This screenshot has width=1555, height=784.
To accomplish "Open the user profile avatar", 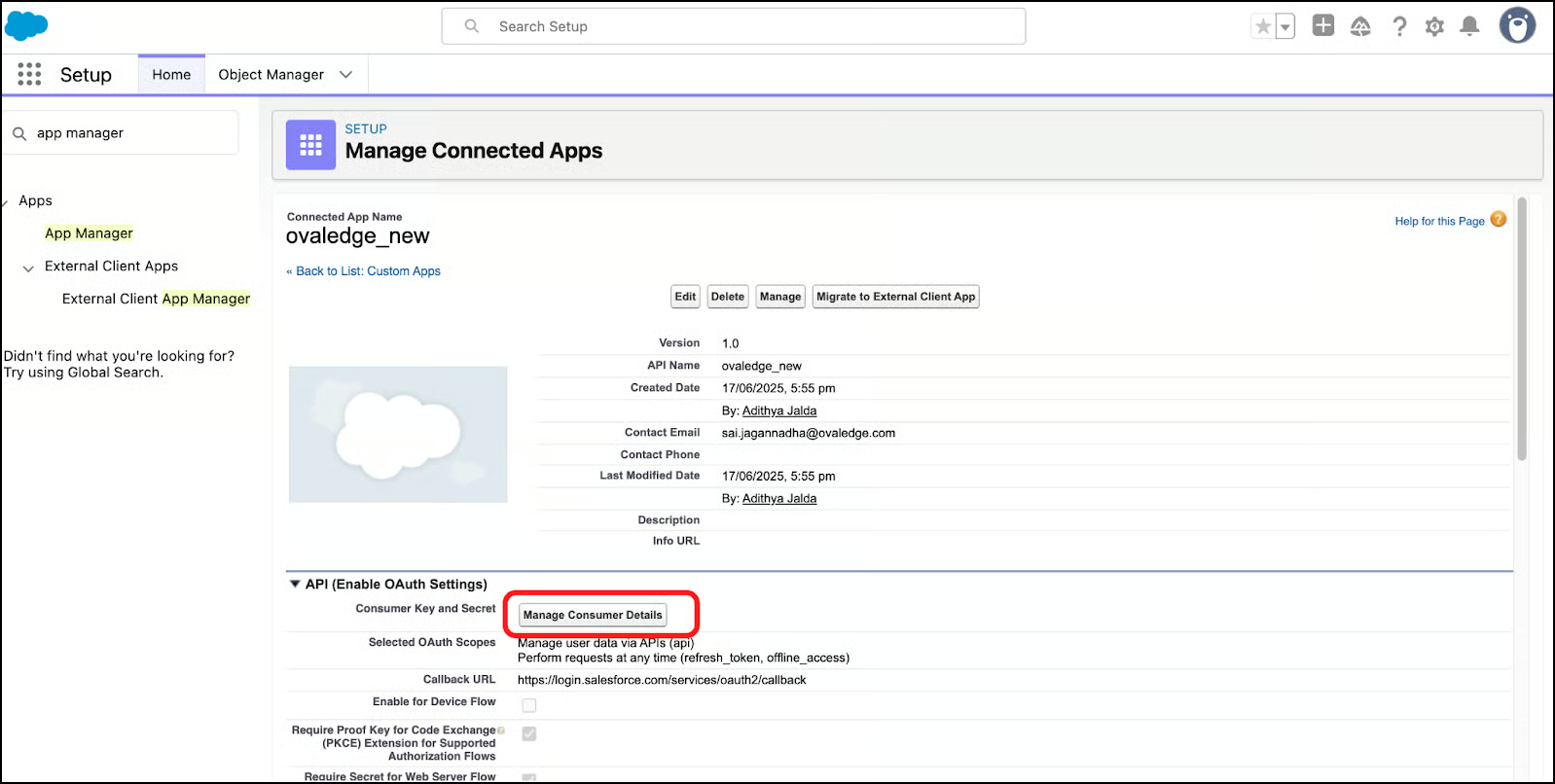I will [x=1516, y=26].
